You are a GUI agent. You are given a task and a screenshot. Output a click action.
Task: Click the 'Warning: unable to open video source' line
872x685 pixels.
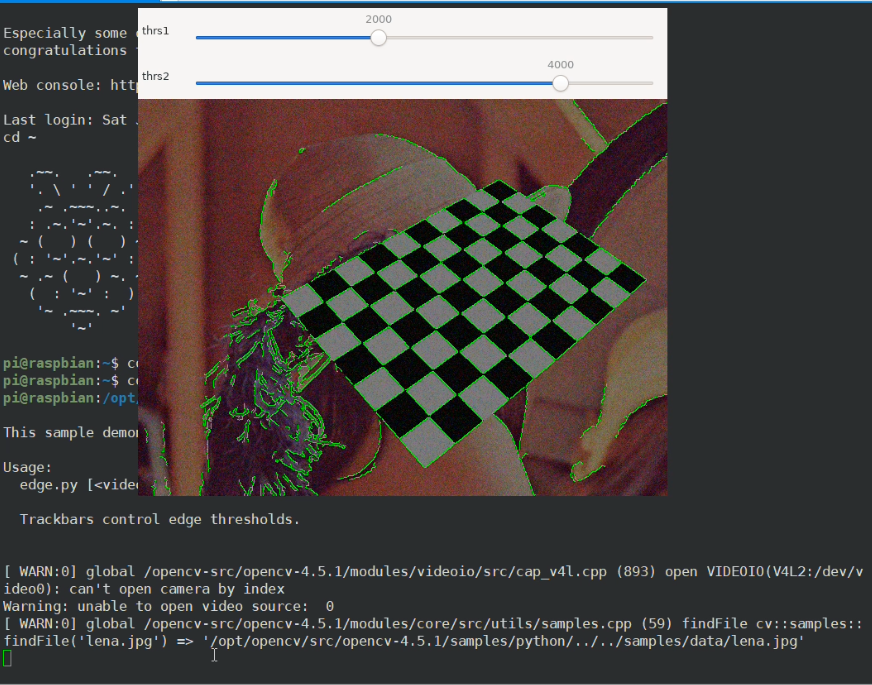(x=169, y=606)
